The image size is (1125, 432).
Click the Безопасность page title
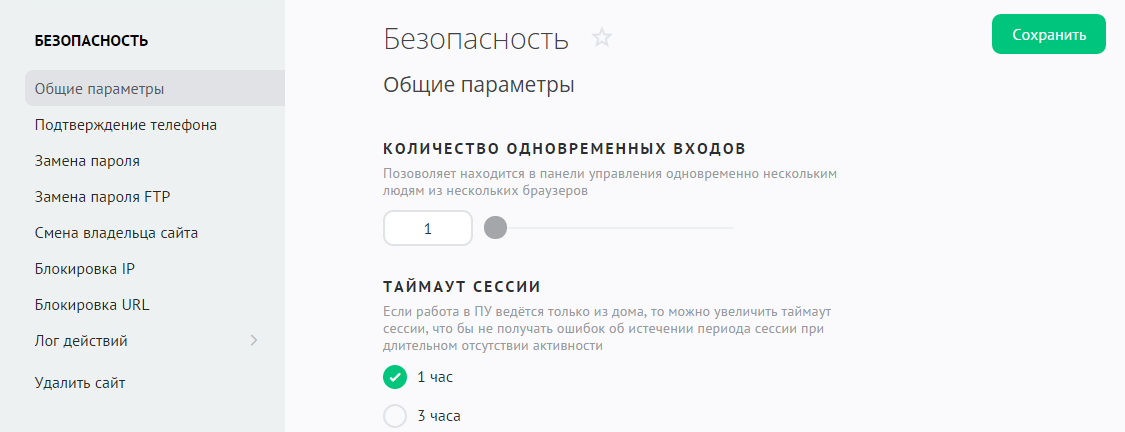point(476,39)
